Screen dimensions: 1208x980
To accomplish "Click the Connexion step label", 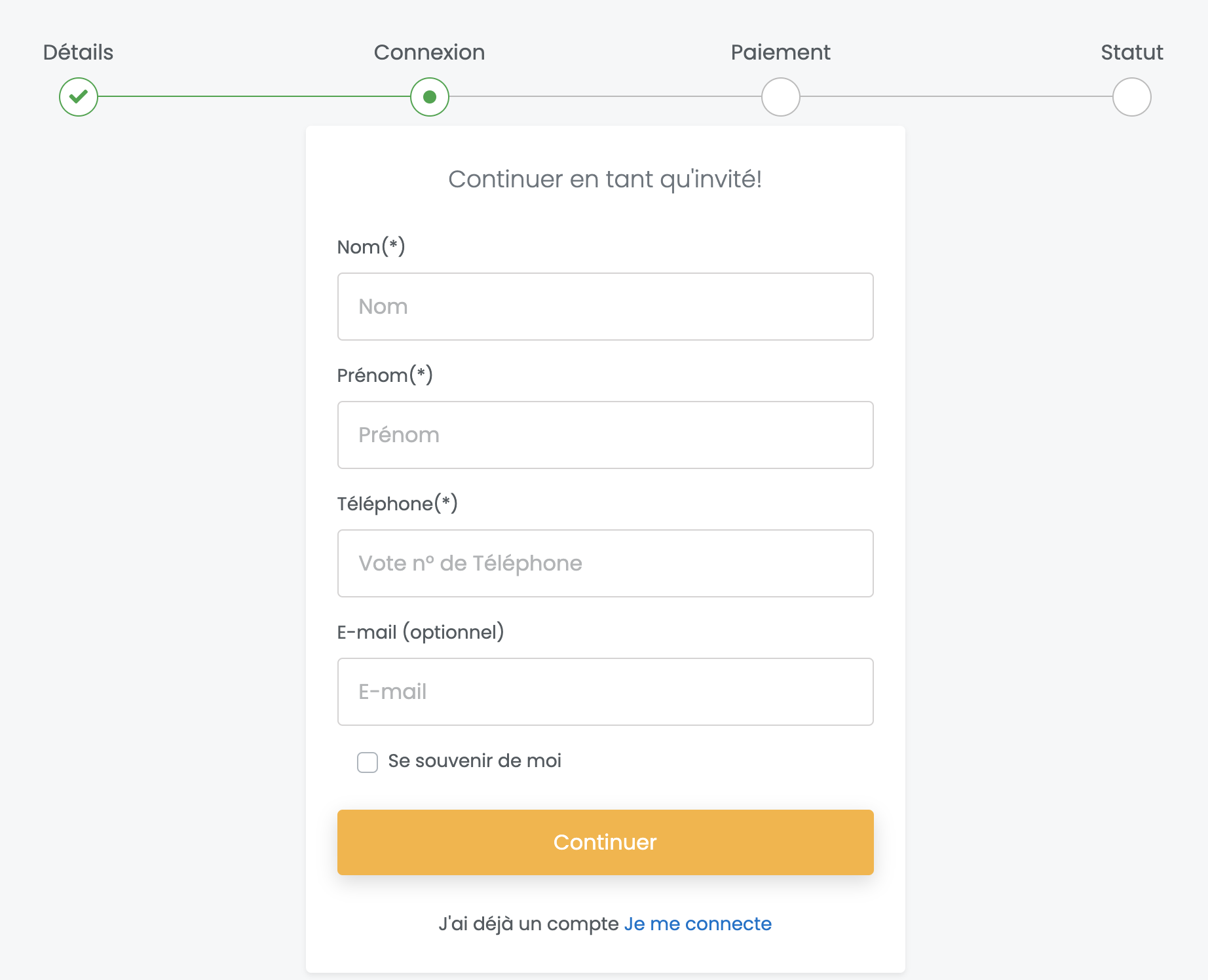I will click(430, 52).
